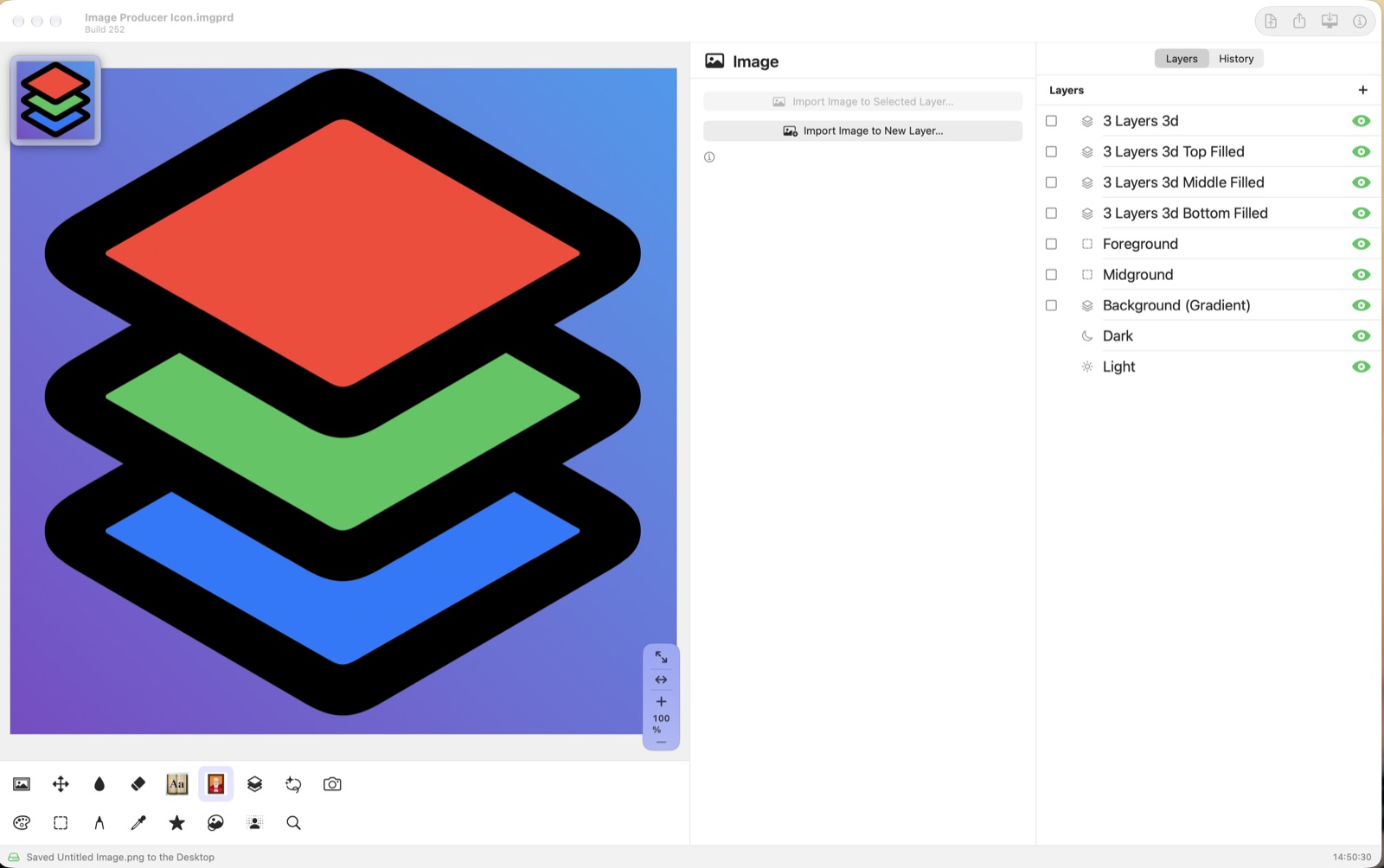1384x868 pixels.
Task: Click the save-to-desktop icon in title bar
Action: [1330, 21]
